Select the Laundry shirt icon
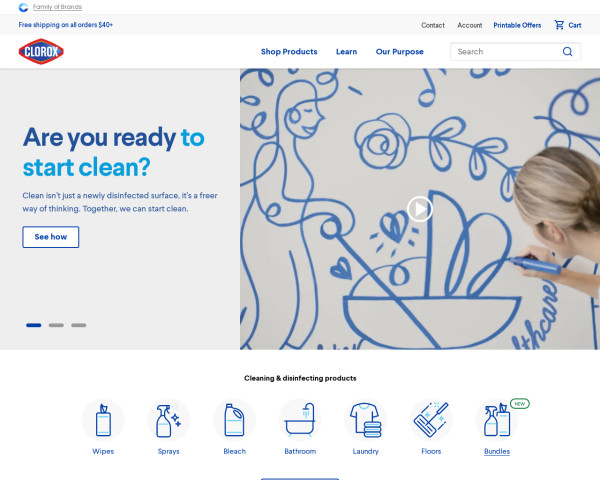The width and height of the screenshot is (600, 480). coord(365,420)
